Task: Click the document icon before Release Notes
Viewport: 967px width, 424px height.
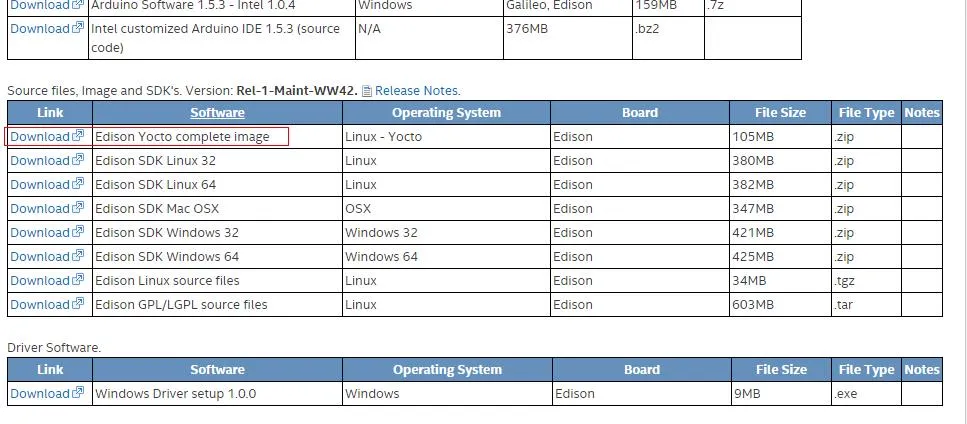Action: 367,91
